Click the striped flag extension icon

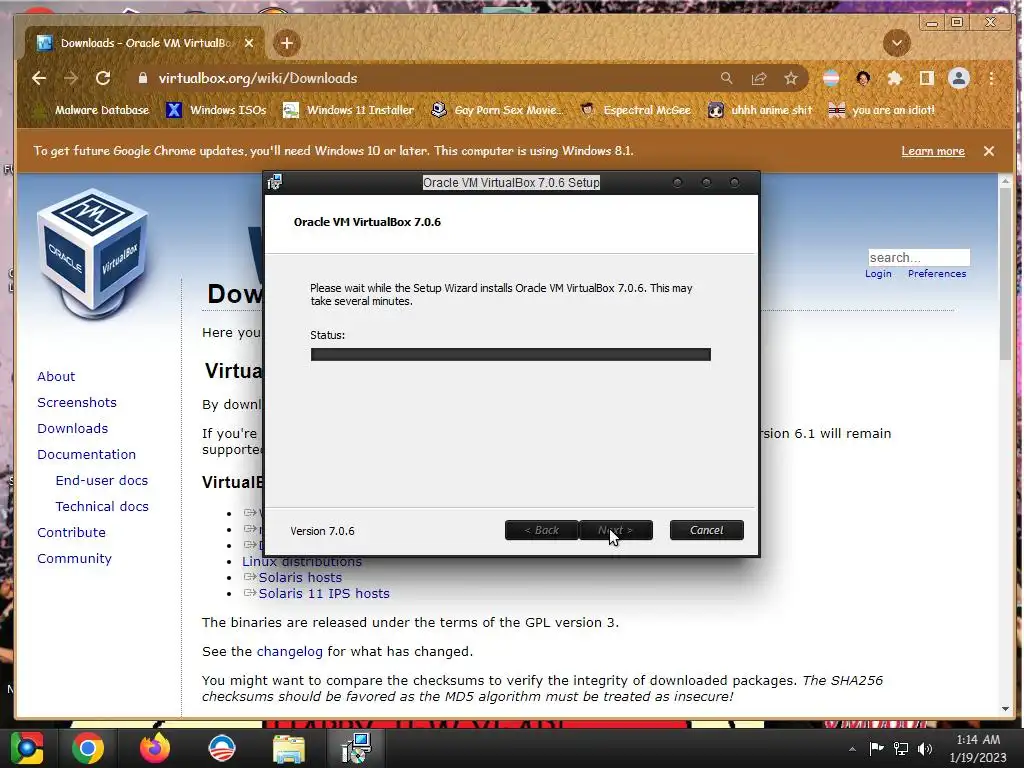[x=831, y=78]
